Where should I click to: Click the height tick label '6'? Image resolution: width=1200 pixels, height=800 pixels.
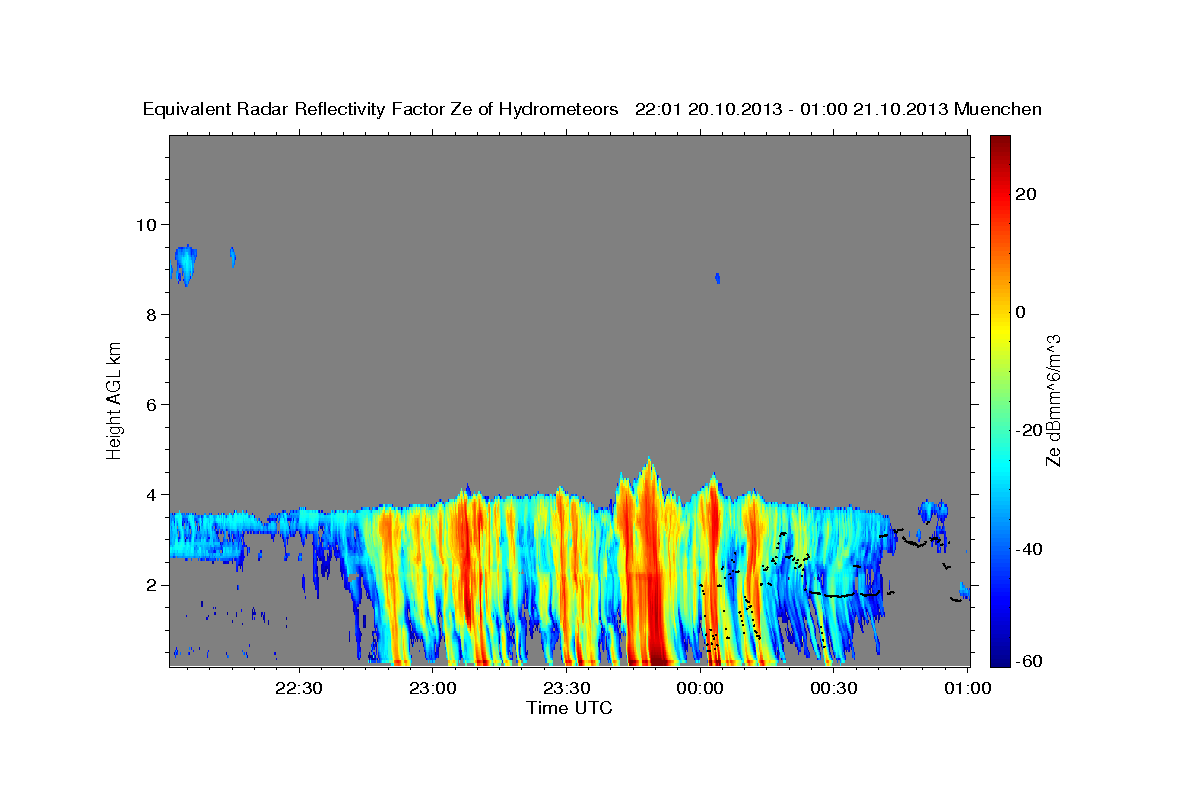click(x=154, y=404)
